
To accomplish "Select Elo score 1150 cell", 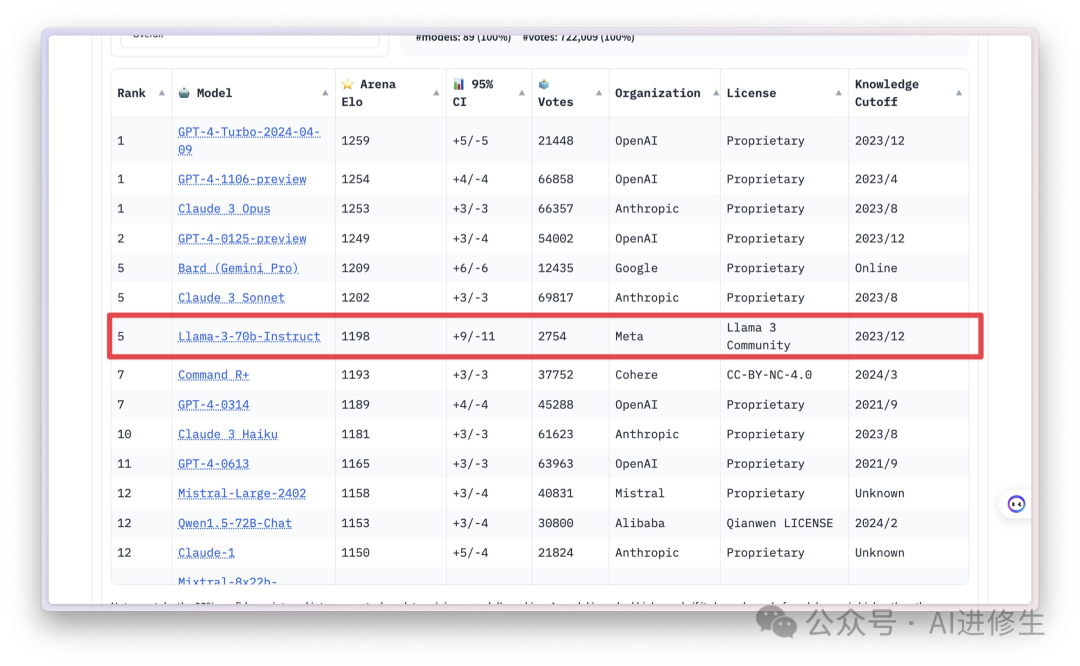I will click(355, 552).
